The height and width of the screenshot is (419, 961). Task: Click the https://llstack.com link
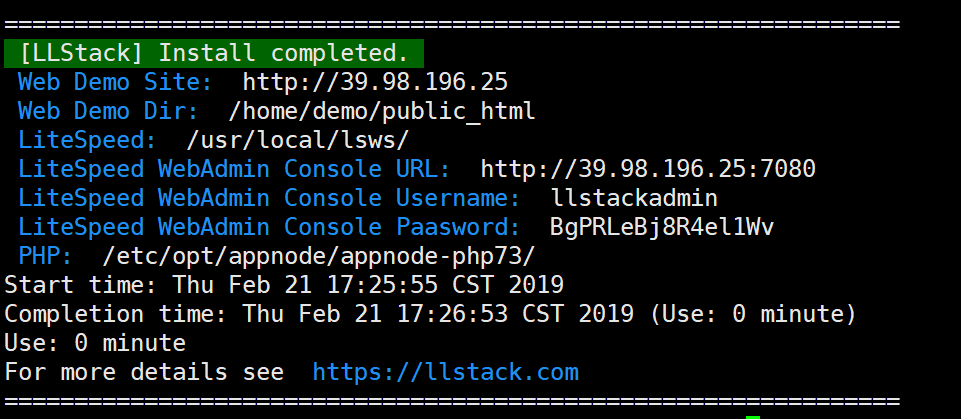coord(445,373)
